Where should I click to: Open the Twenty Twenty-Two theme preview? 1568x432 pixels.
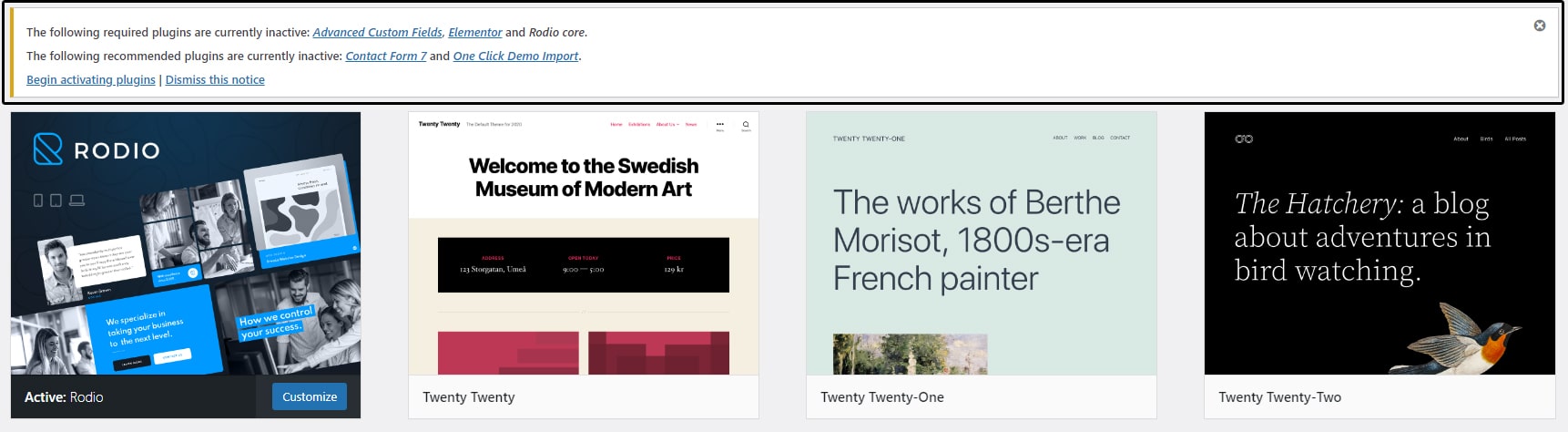1380,243
